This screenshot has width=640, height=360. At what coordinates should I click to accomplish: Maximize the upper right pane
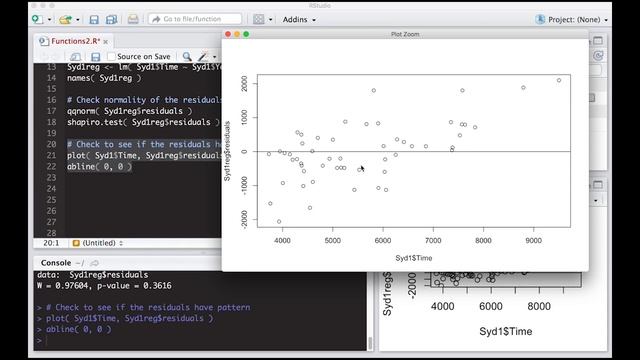pos(598,40)
